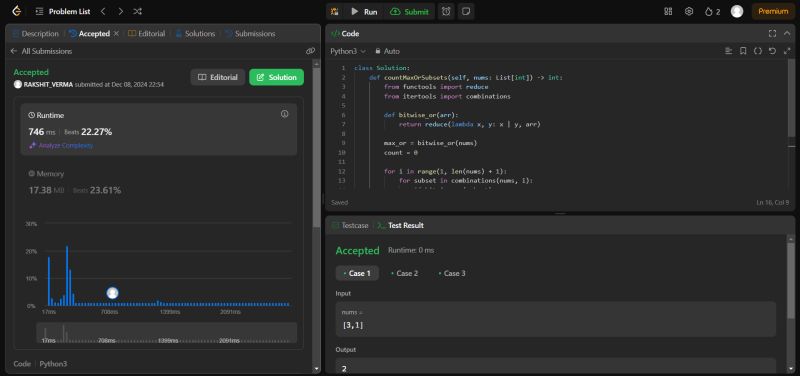Click the format code icon
800x376 pixels.
(x=728, y=51)
